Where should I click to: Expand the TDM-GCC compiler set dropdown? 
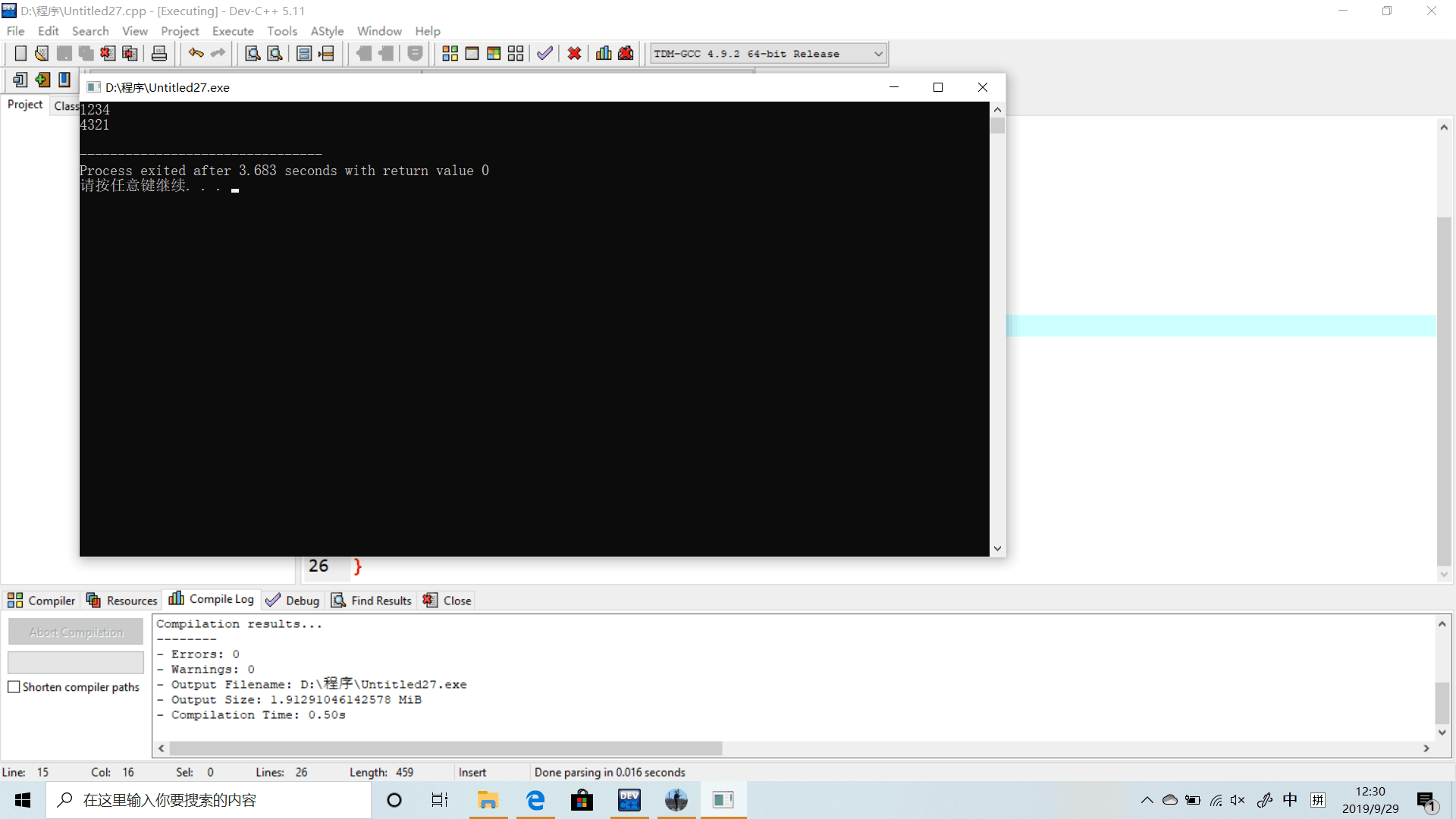878,54
